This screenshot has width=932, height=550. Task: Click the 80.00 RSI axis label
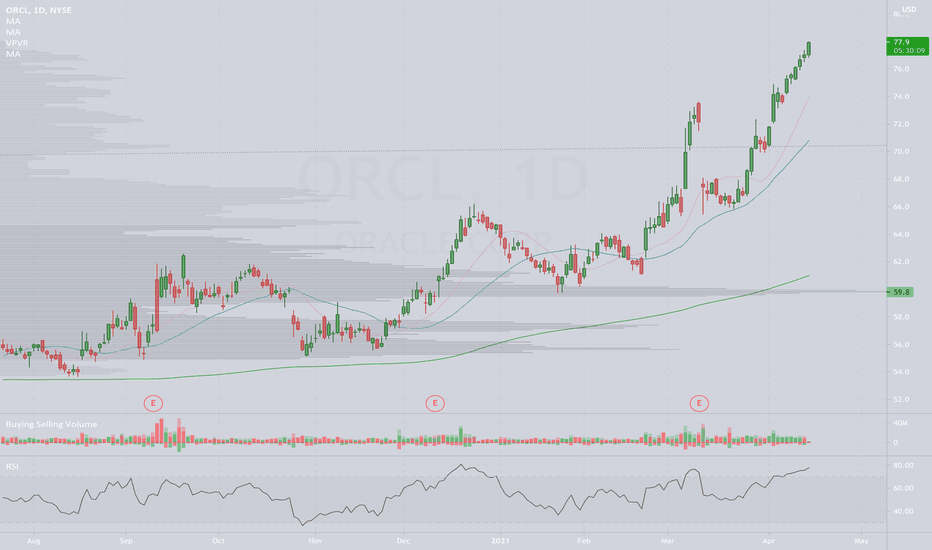point(903,466)
